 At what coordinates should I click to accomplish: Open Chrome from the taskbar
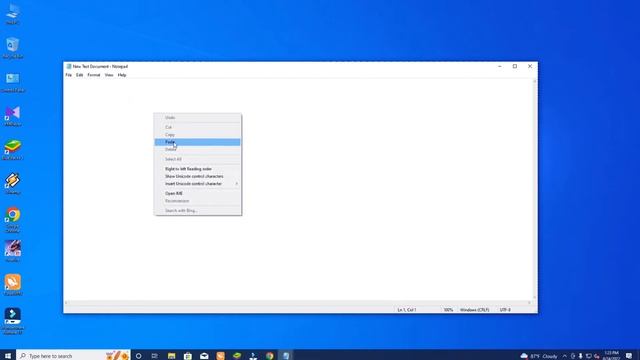269,356
